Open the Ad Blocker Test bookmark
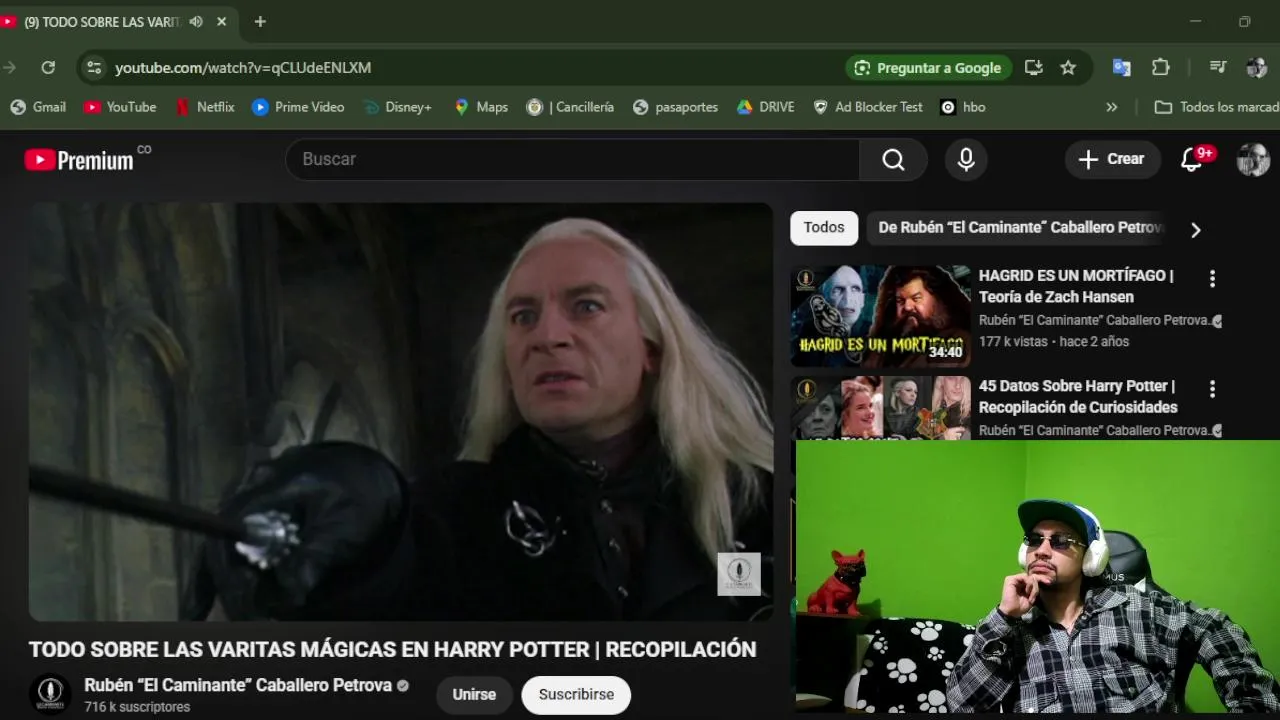The width and height of the screenshot is (1280, 720). (x=867, y=107)
